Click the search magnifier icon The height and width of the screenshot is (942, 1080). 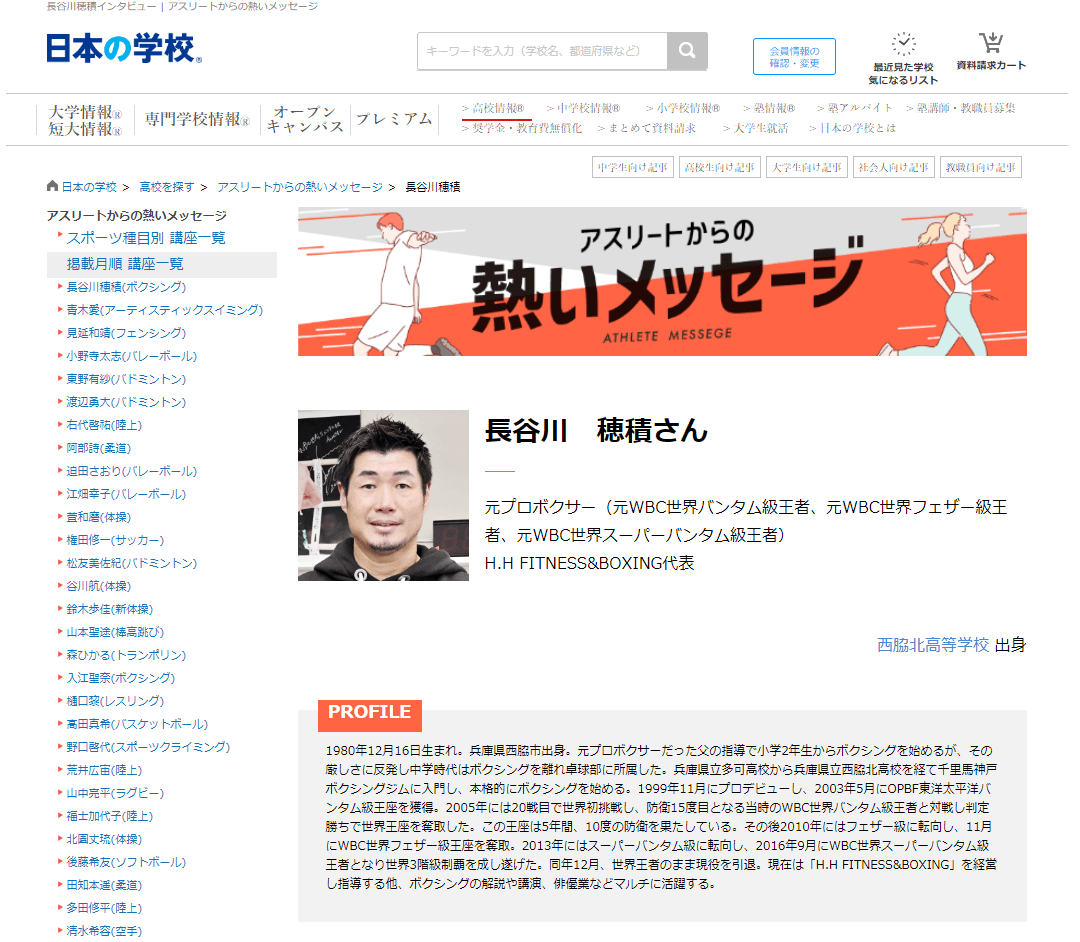tap(687, 51)
